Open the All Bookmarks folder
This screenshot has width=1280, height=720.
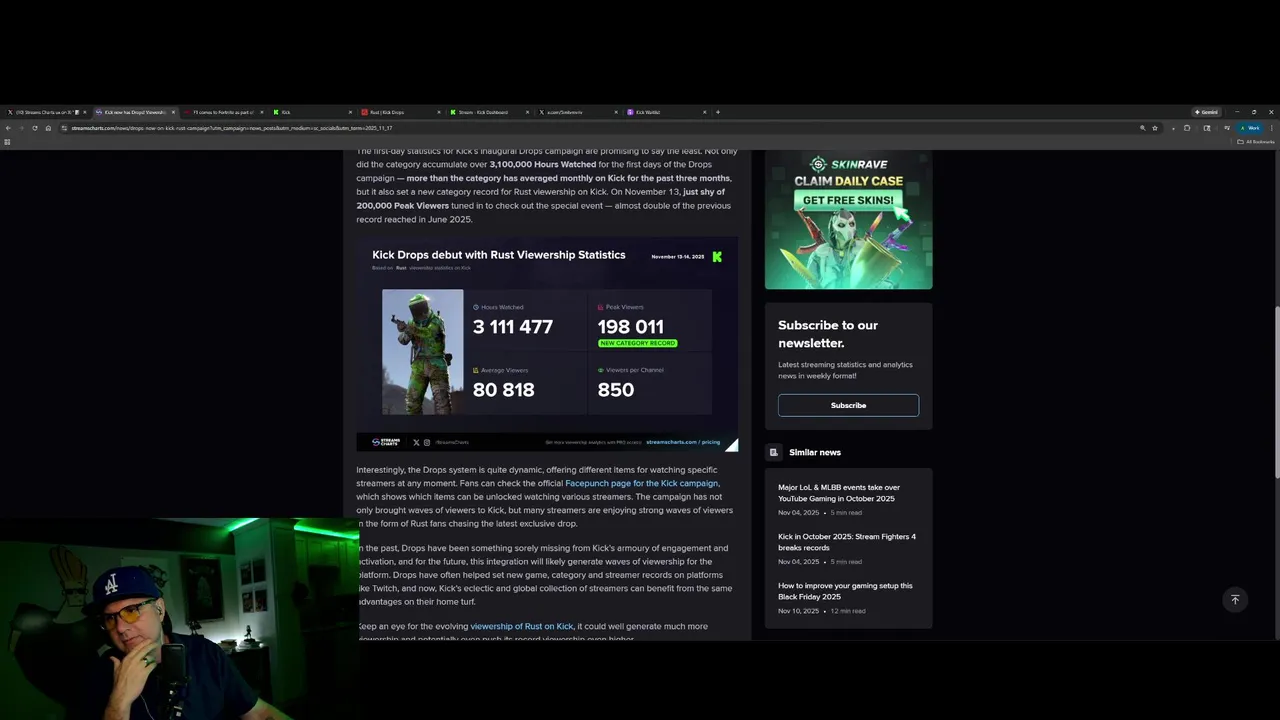point(1256,142)
